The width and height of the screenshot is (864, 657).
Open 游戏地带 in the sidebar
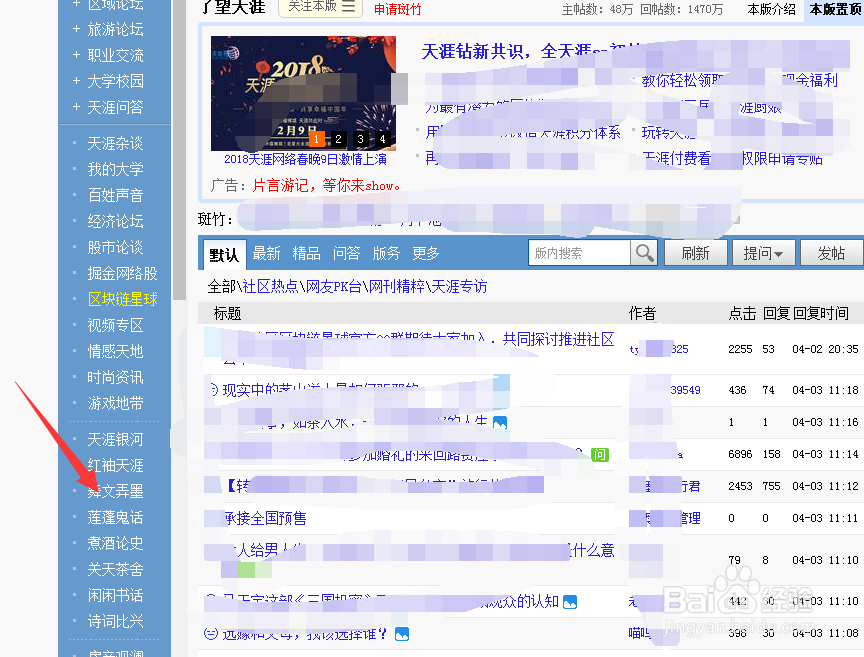click(115, 403)
